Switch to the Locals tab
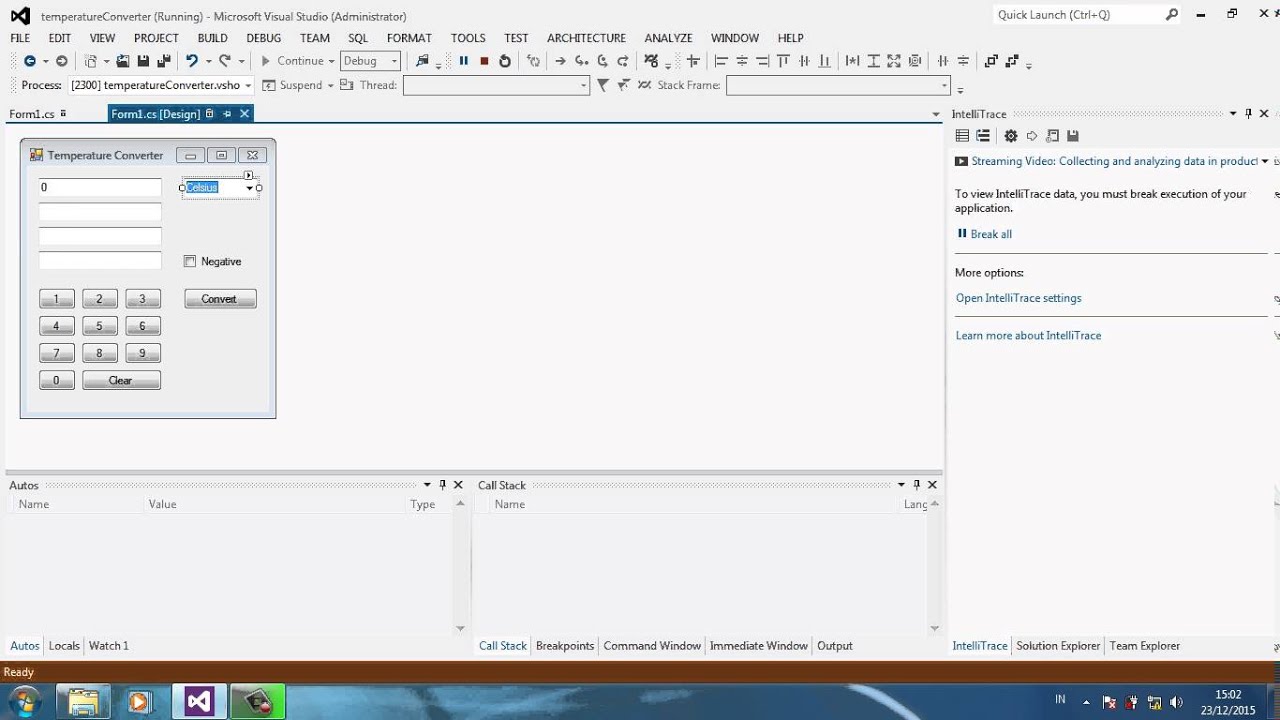The image size is (1280, 720). (x=64, y=646)
